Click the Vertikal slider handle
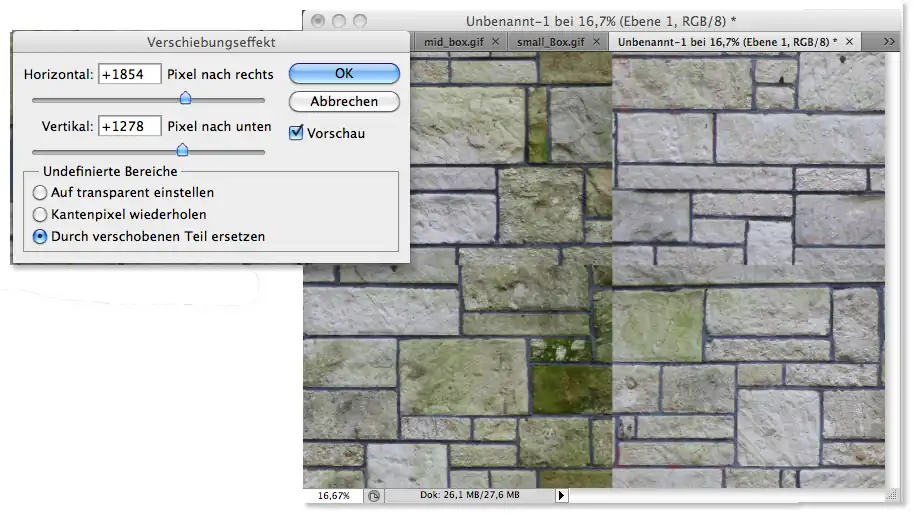 click(182, 150)
